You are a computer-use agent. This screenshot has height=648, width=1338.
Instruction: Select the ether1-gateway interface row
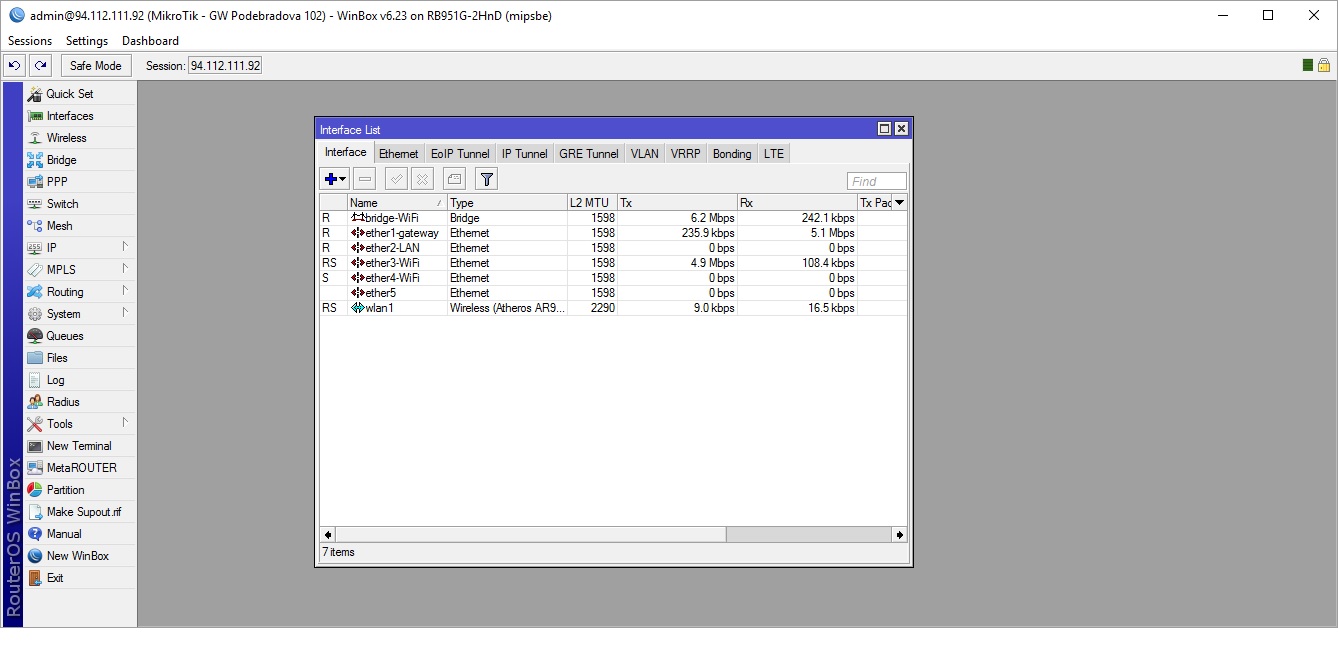[401, 233]
